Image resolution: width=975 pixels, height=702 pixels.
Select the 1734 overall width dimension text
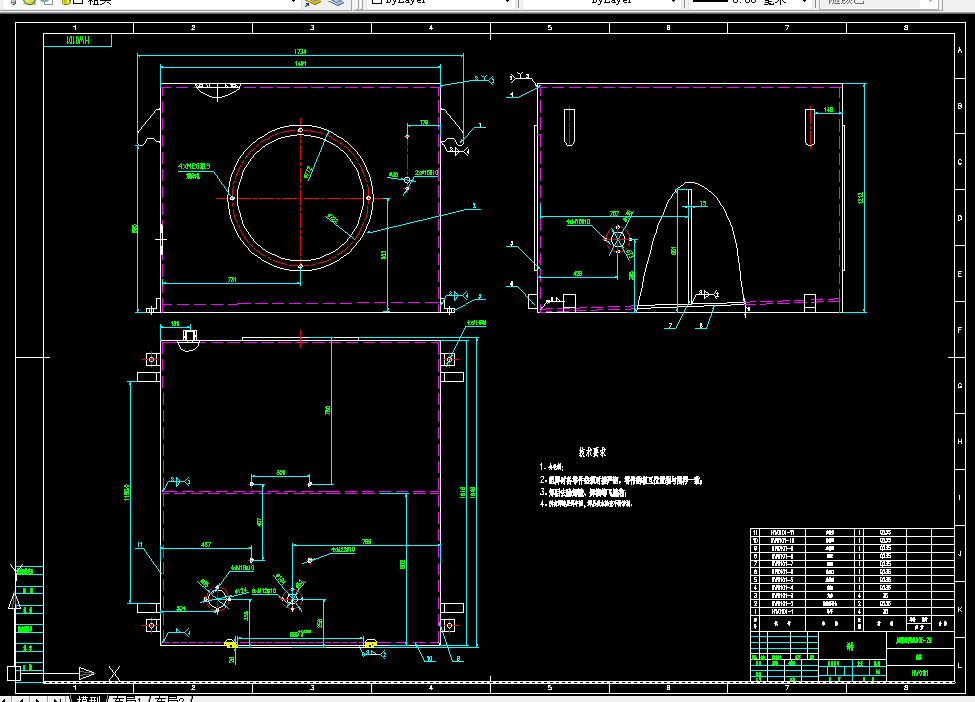[300, 52]
